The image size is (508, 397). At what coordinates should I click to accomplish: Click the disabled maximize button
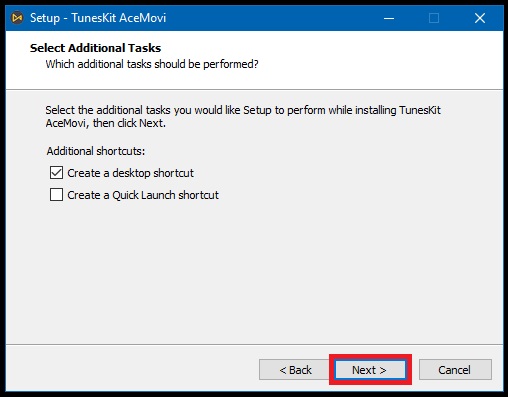tap(434, 18)
